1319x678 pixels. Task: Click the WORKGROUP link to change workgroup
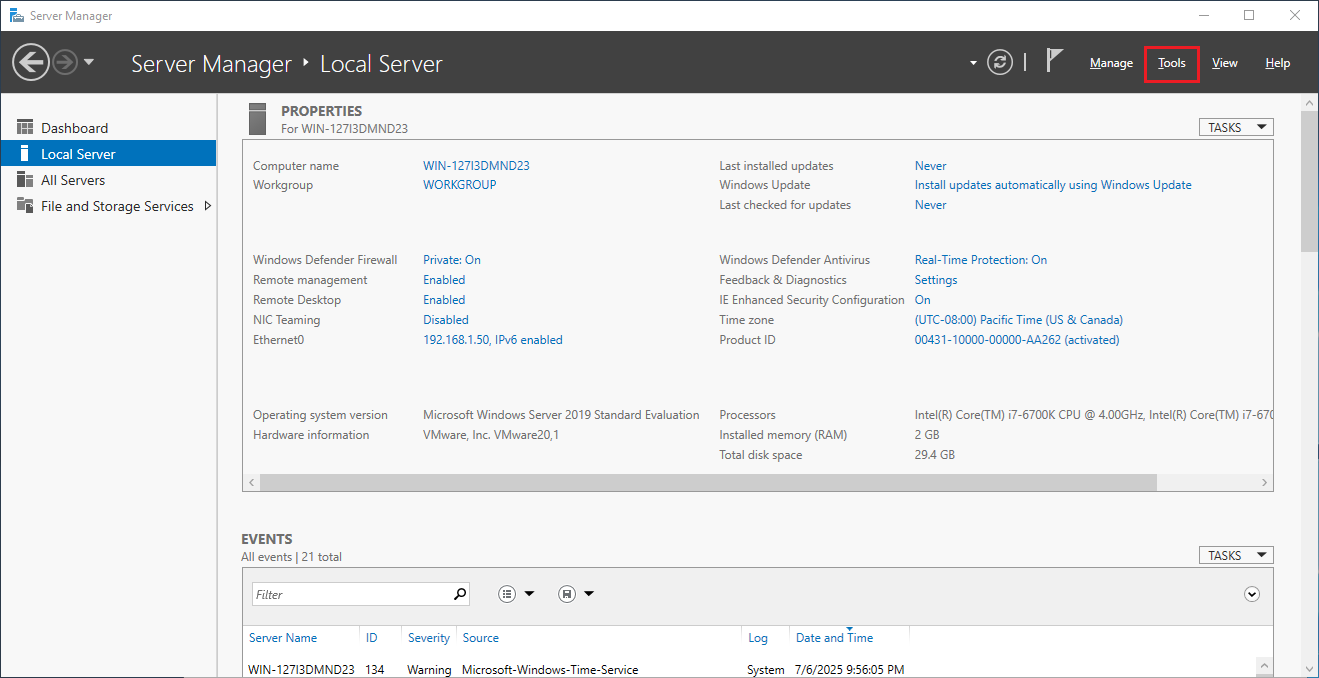click(459, 184)
